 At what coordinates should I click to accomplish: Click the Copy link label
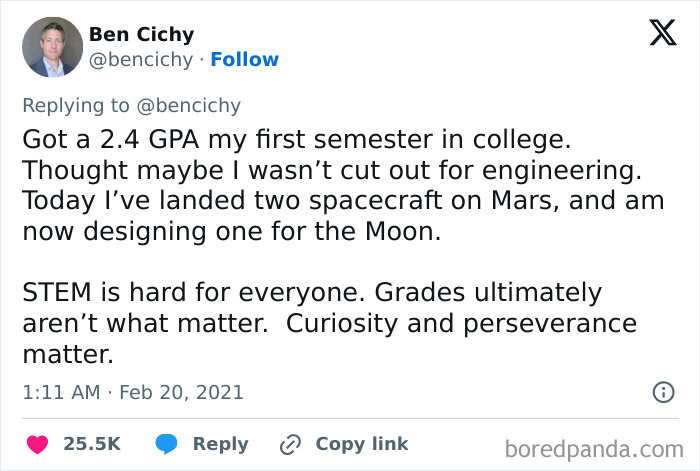(x=361, y=443)
